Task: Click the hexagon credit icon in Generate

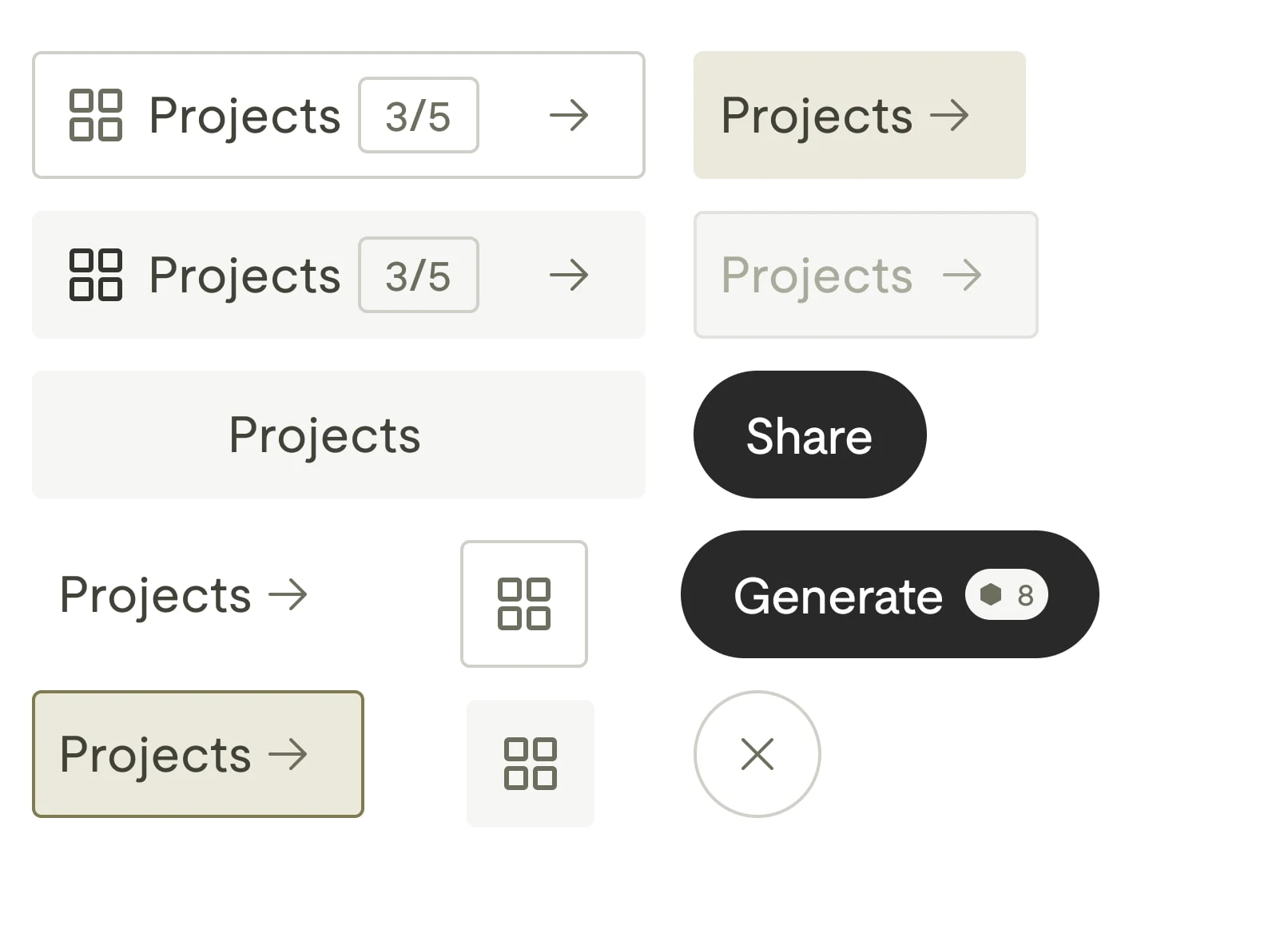Action: point(991,594)
